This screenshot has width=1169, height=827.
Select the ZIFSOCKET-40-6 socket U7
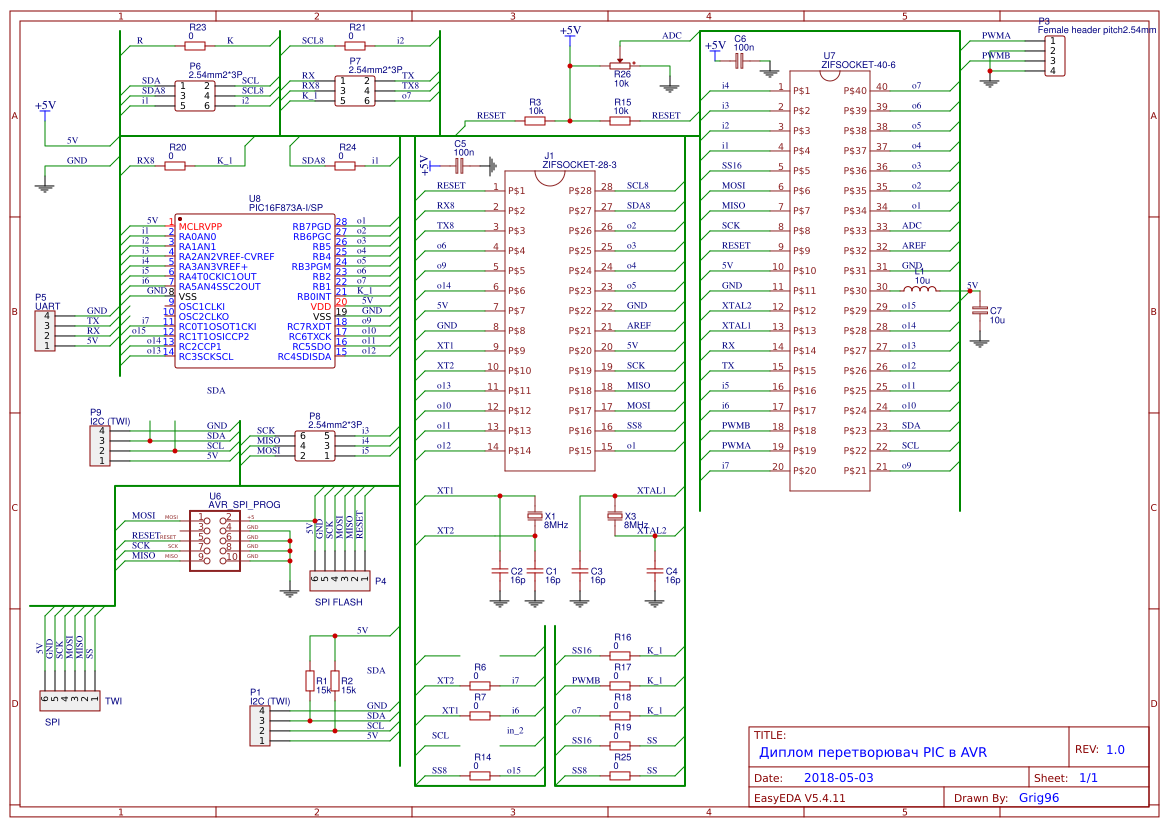[830, 280]
